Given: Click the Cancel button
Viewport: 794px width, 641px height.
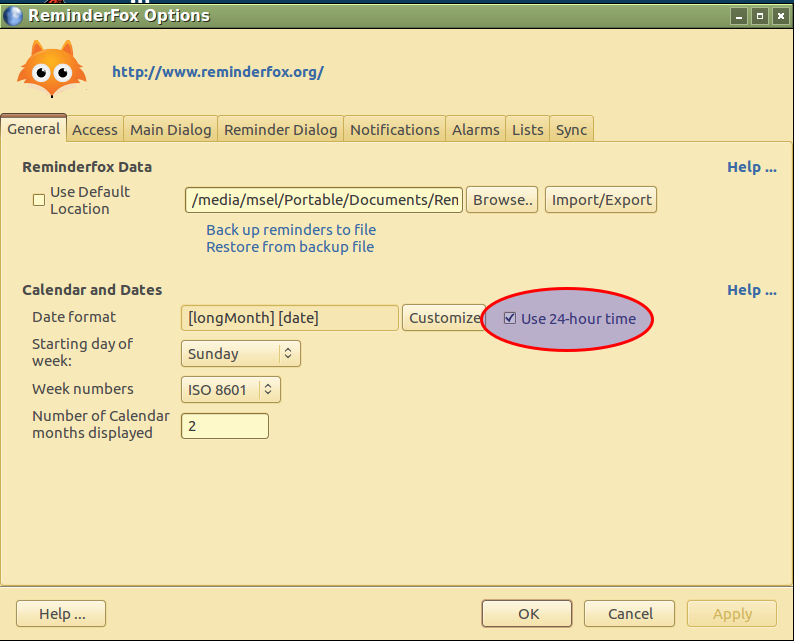Looking at the screenshot, I should pos(629,614).
